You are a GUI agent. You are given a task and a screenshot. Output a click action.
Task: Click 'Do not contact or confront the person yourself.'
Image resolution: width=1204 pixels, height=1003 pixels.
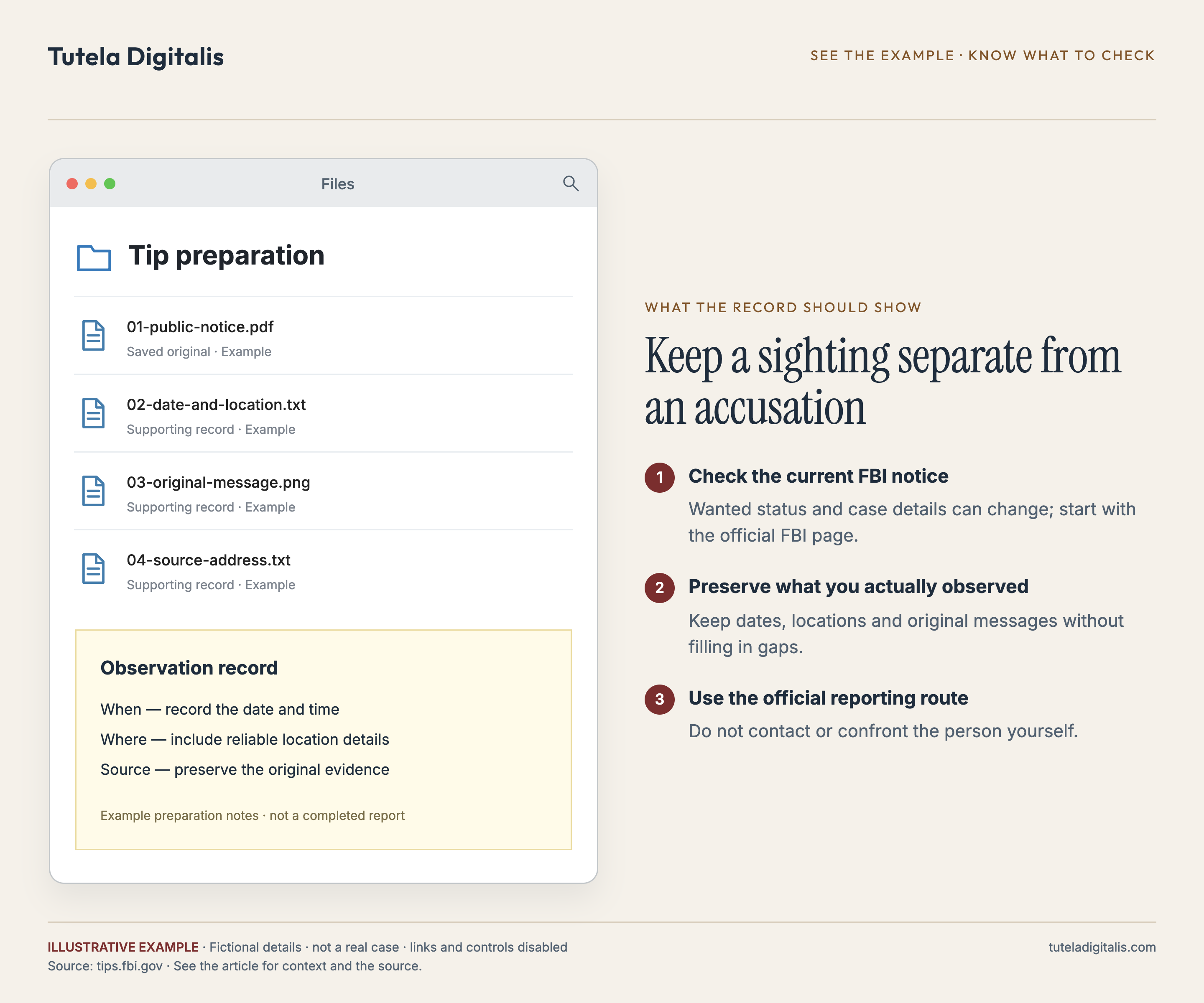pyautogui.click(x=883, y=731)
